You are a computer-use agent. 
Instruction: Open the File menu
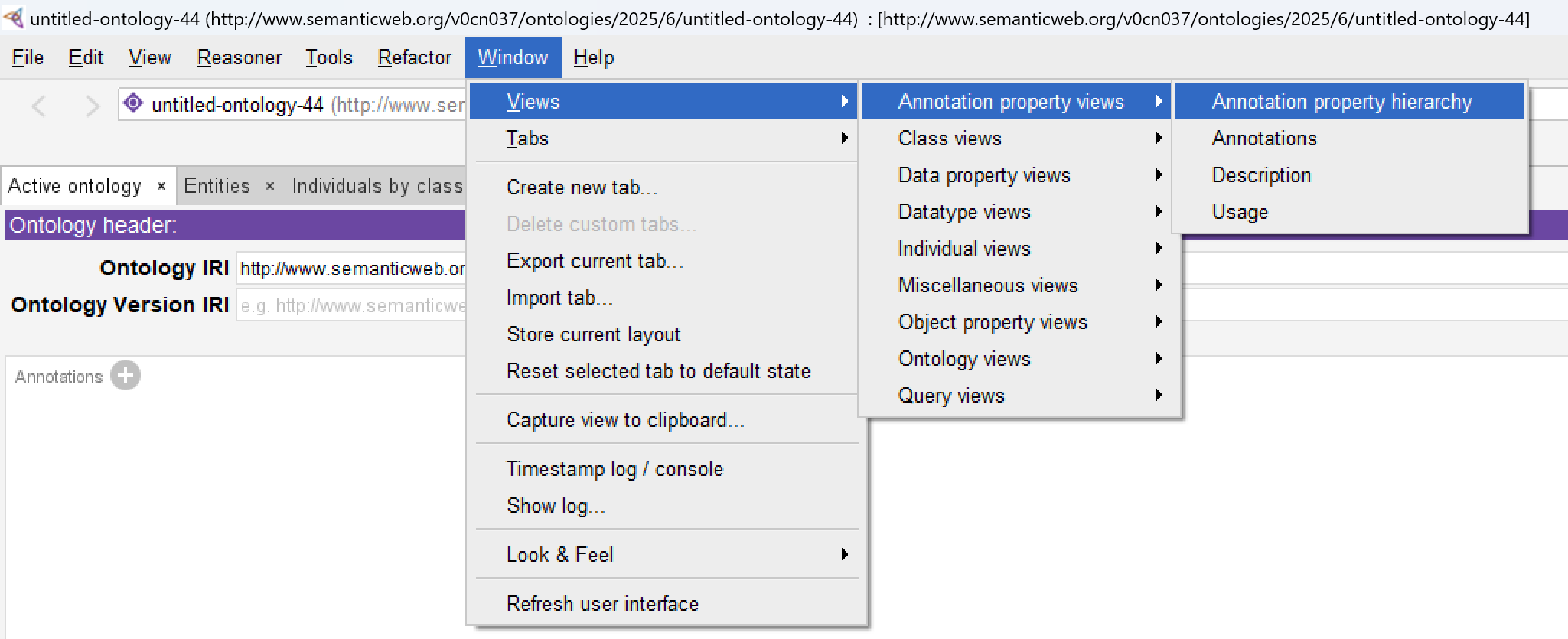coord(28,57)
